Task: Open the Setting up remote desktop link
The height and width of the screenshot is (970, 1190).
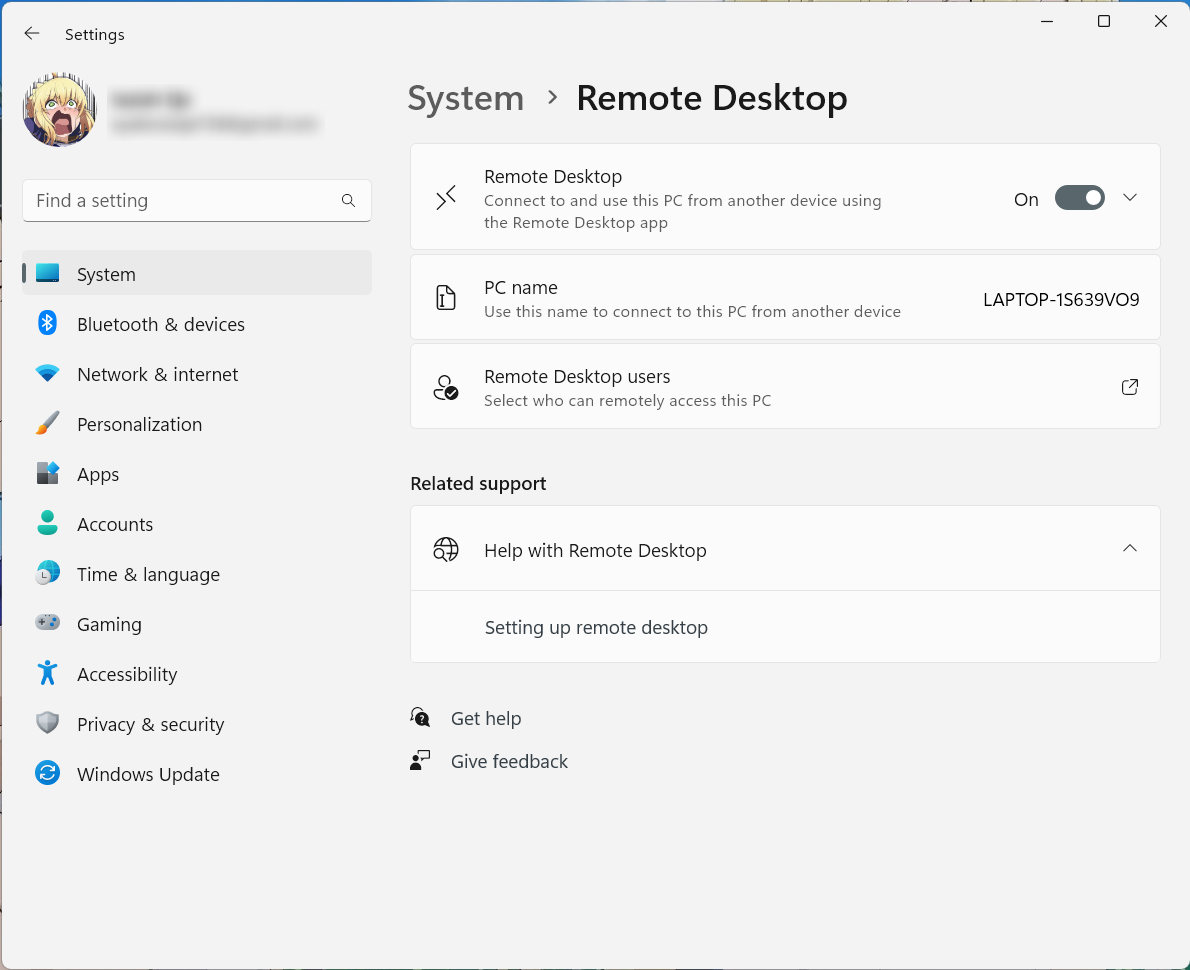Action: 596,627
